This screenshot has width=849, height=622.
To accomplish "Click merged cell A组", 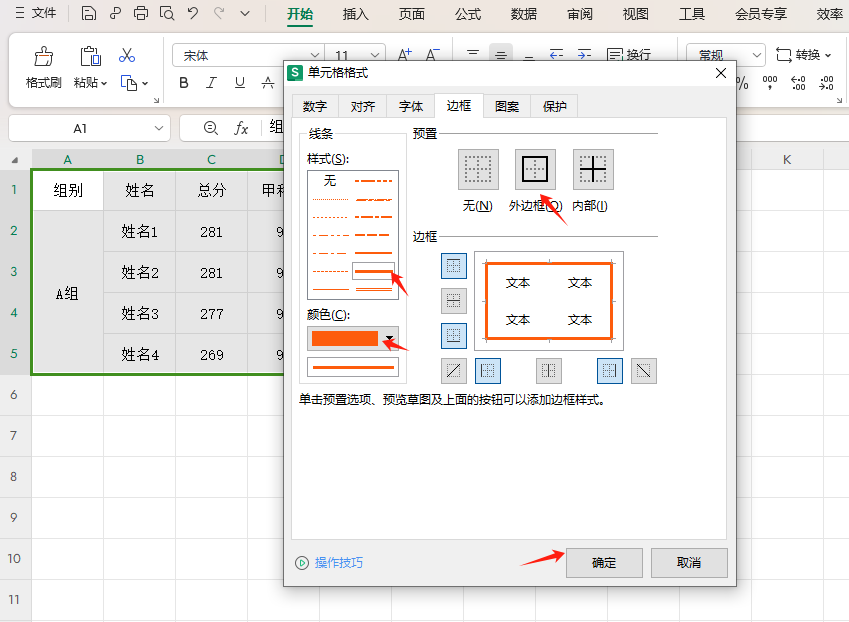I will click(68, 293).
